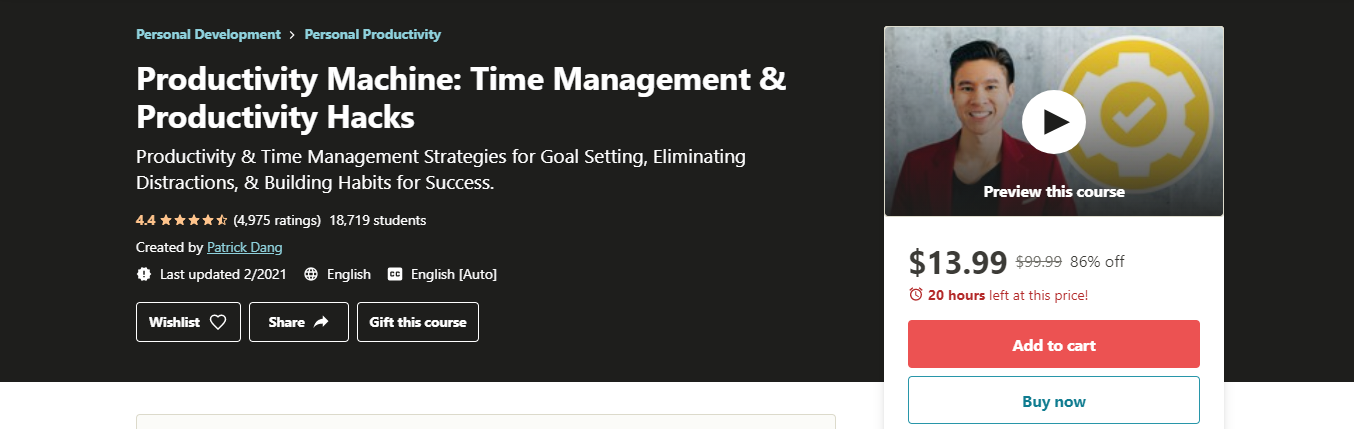Image resolution: width=1354 pixels, height=429 pixels.
Task: Click the Share arrow icon
Action: click(321, 322)
